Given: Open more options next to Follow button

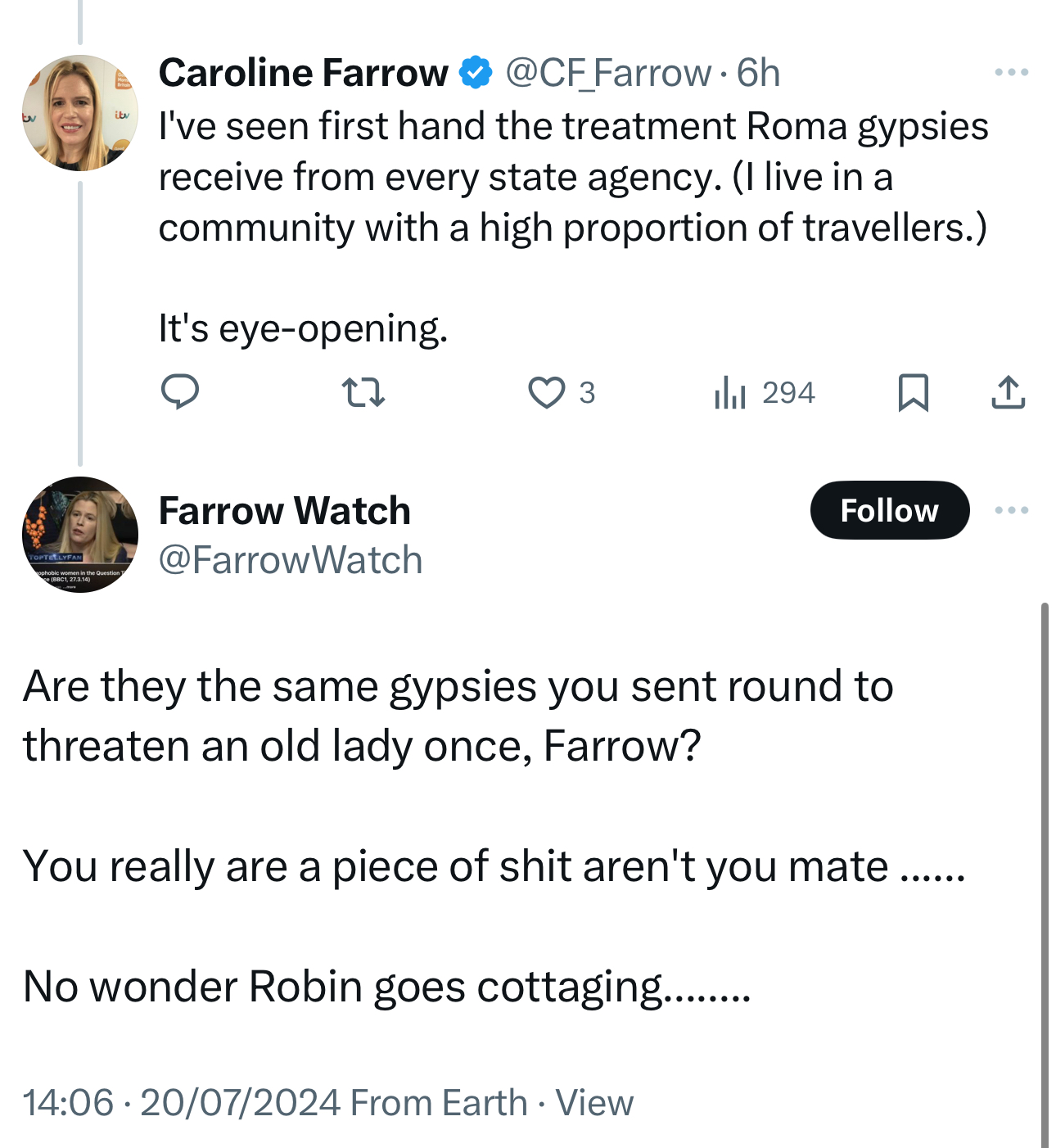Looking at the screenshot, I should [x=1011, y=510].
